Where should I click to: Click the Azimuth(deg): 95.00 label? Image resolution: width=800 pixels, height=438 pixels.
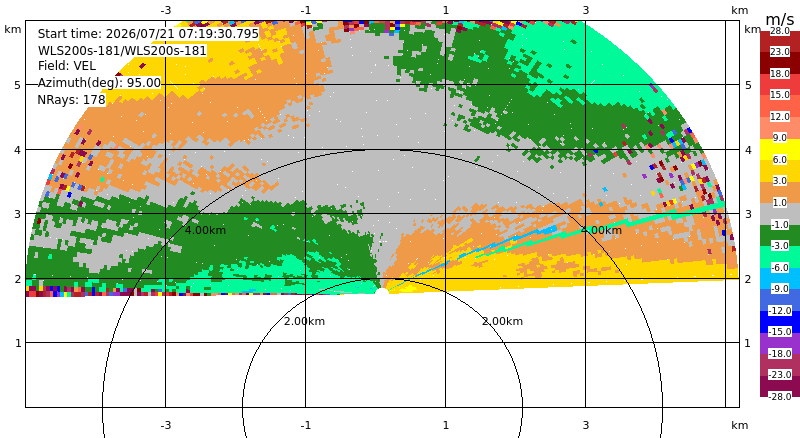(x=99, y=83)
